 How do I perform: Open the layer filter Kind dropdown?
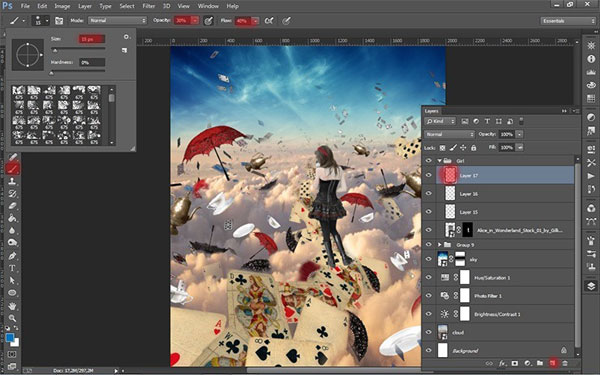coord(440,121)
